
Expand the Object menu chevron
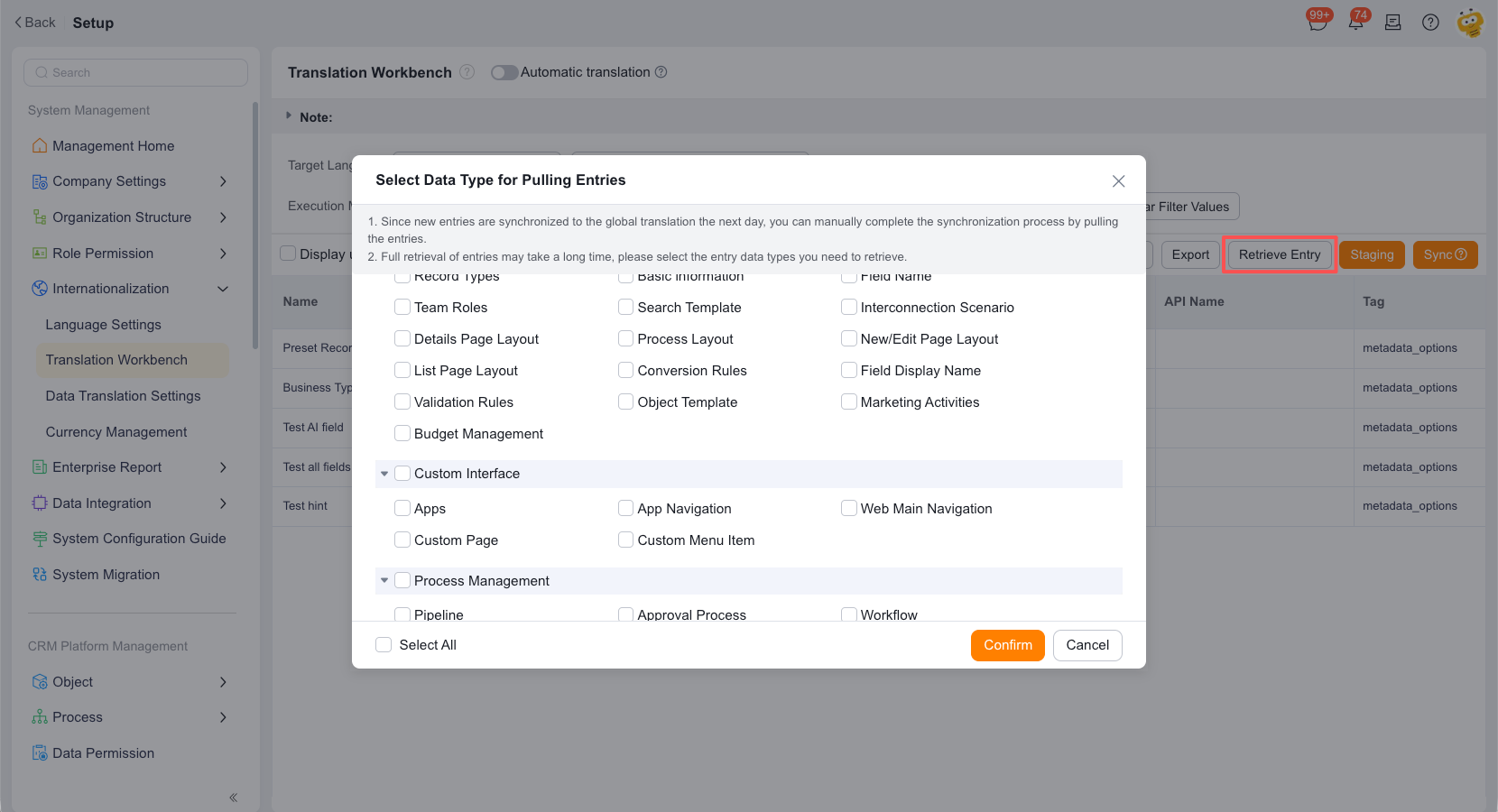(223, 682)
